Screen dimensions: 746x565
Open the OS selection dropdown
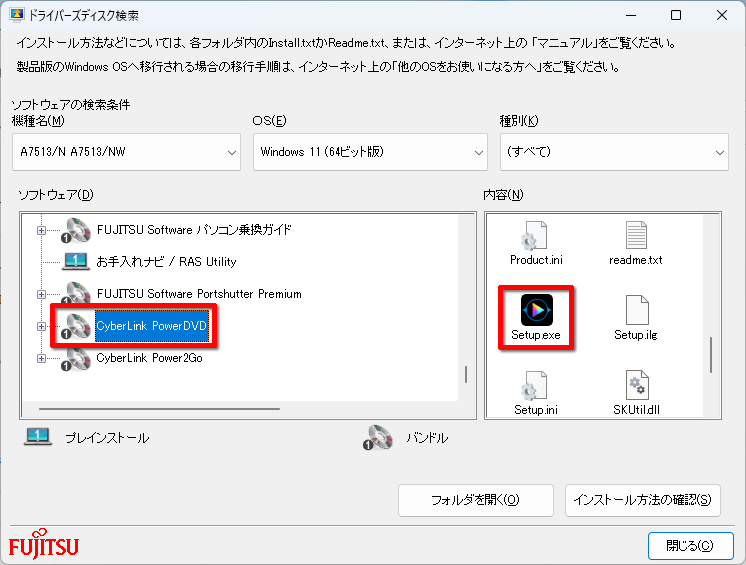point(369,152)
